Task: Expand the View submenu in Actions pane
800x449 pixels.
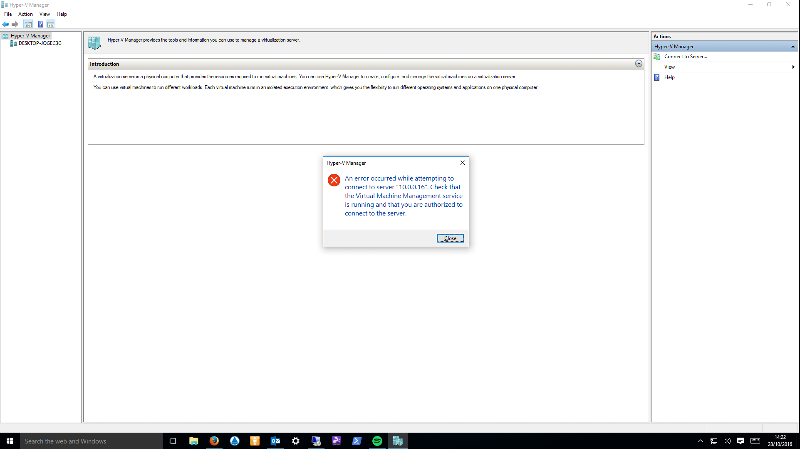Action: click(793, 67)
